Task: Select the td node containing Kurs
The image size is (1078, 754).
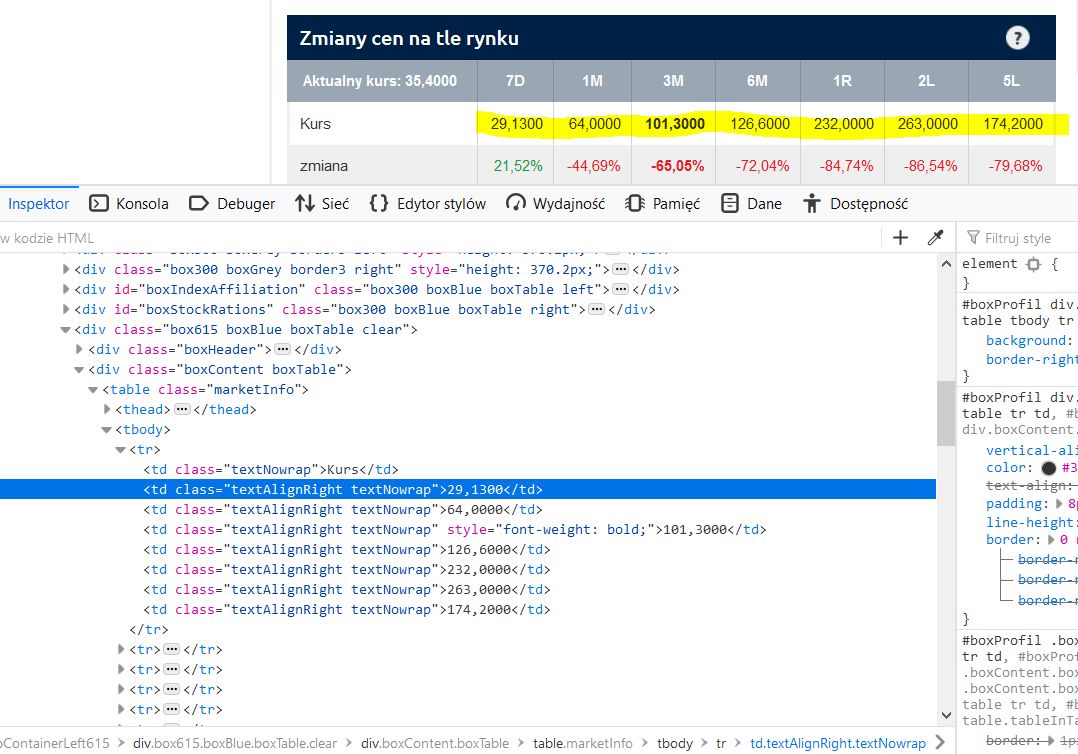Action: point(271,469)
